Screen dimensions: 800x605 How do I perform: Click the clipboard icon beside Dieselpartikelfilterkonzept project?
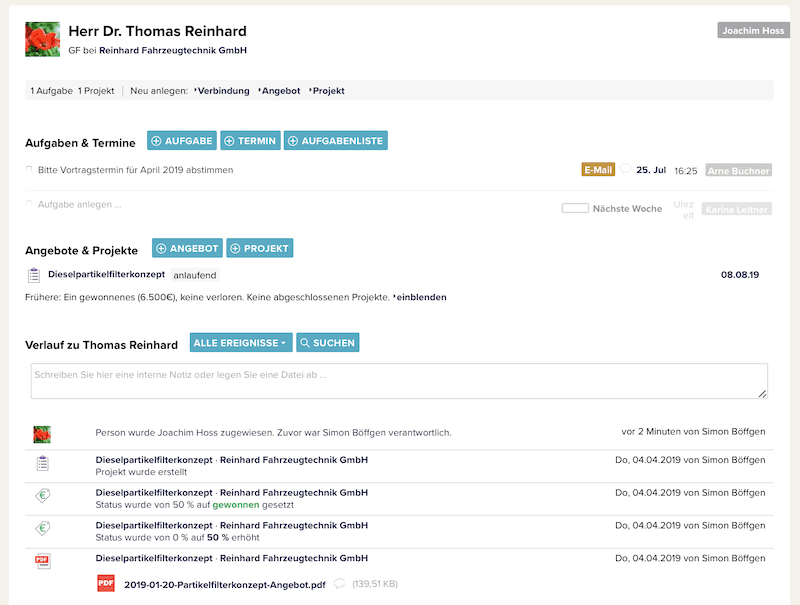(x=34, y=275)
